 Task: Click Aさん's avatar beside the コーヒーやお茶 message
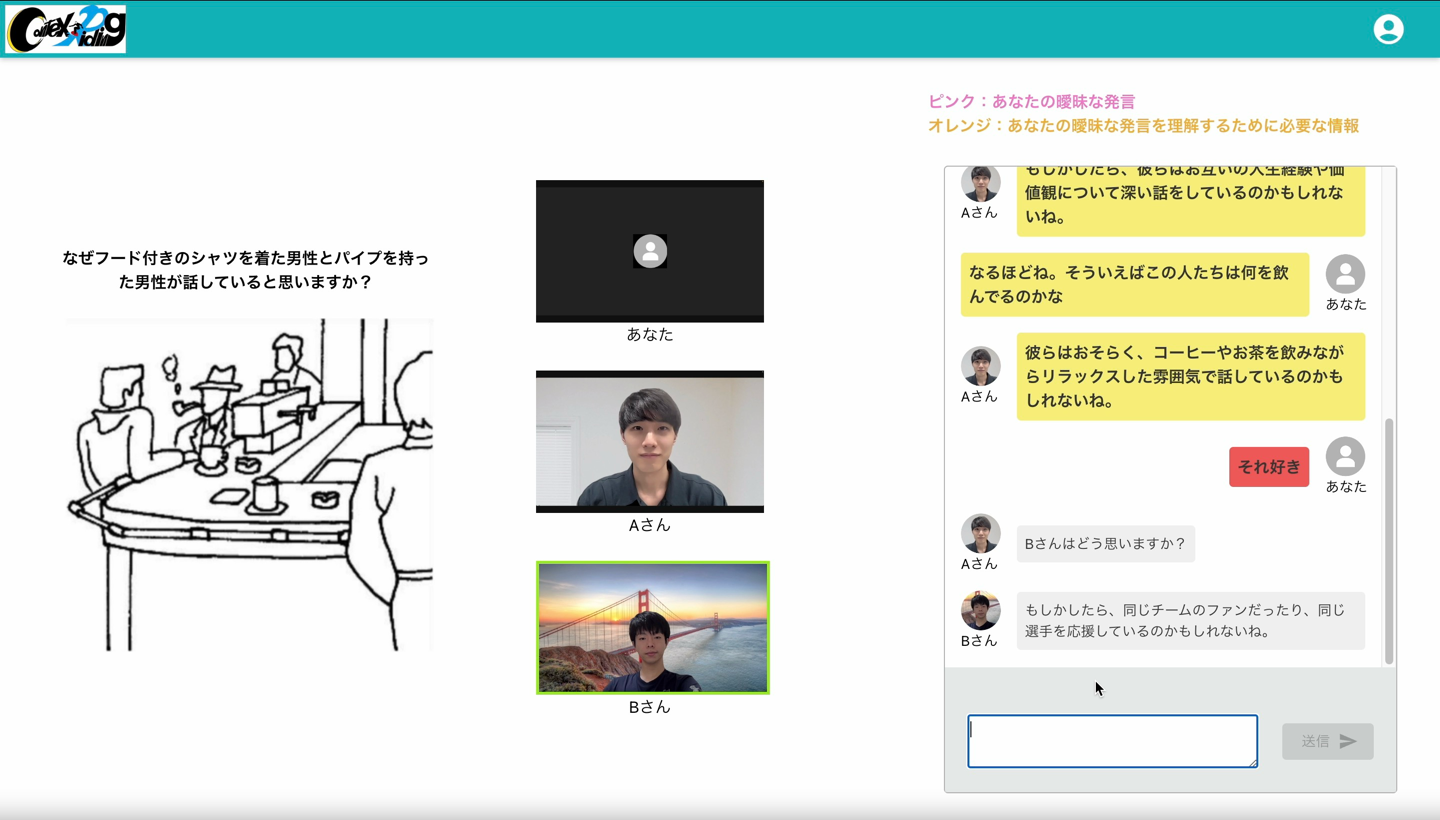980,366
